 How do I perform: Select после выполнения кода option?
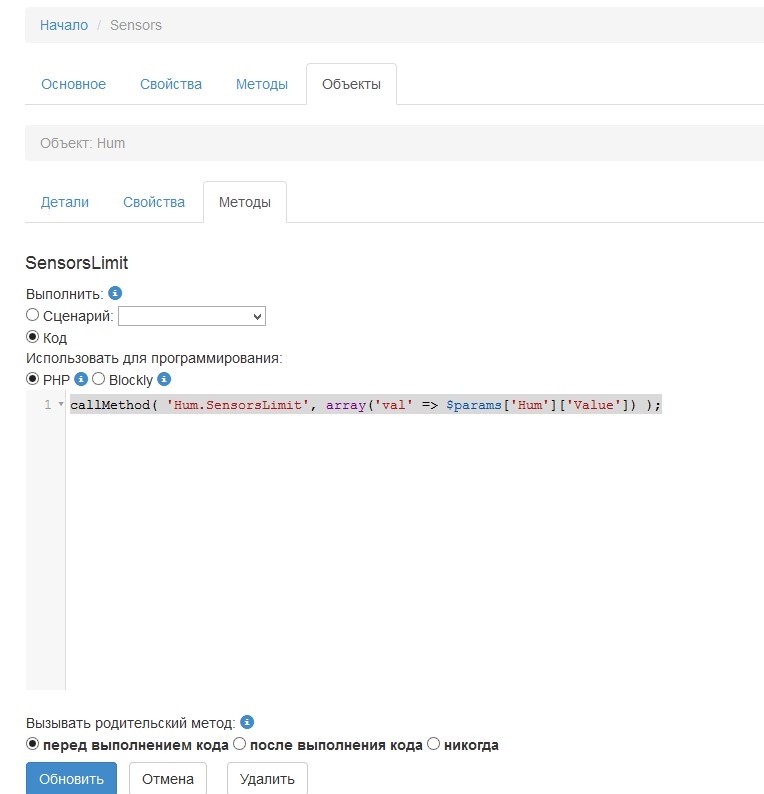[x=239, y=744]
